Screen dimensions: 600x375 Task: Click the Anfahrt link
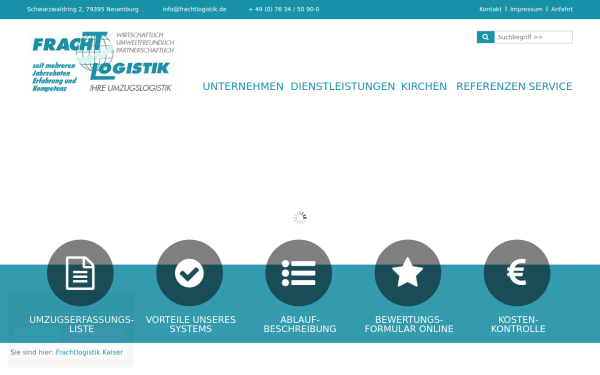coord(562,9)
